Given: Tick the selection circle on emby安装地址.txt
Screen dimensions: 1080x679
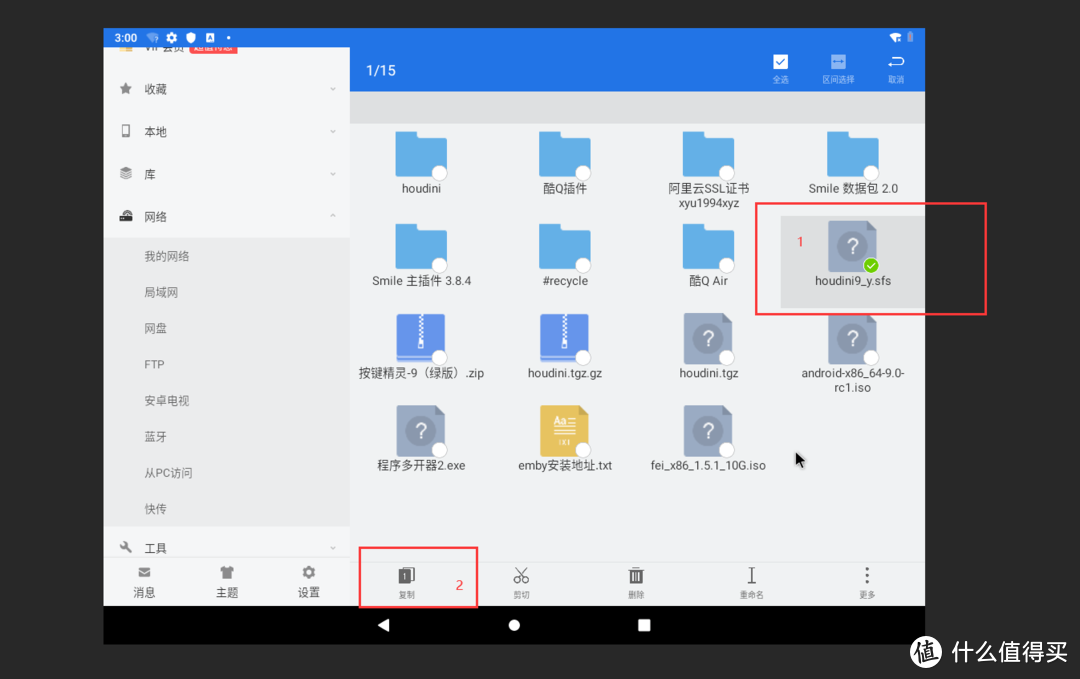Looking at the screenshot, I should 583,449.
